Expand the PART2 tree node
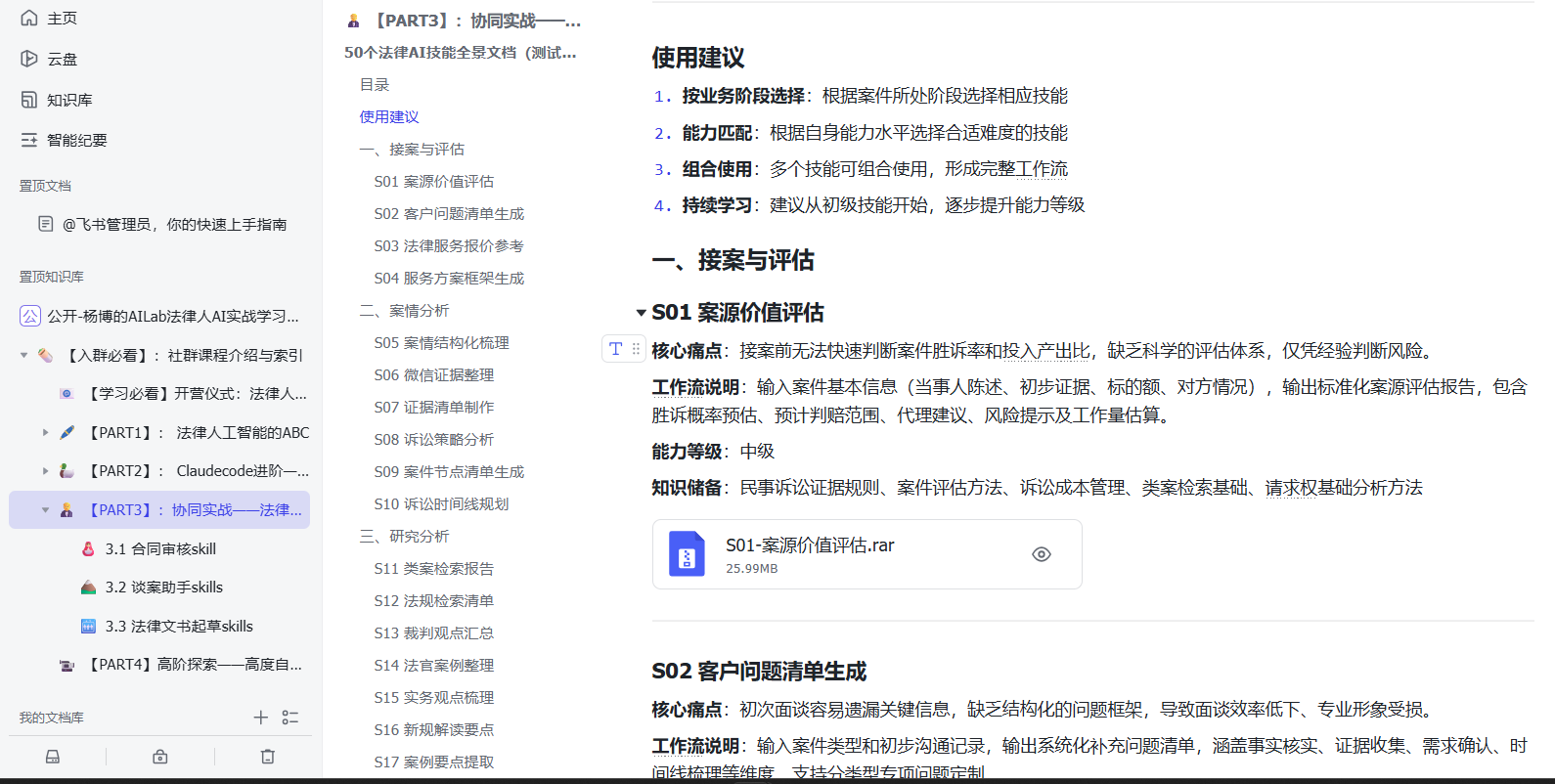The image size is (1555, 784). click(45, 470)
